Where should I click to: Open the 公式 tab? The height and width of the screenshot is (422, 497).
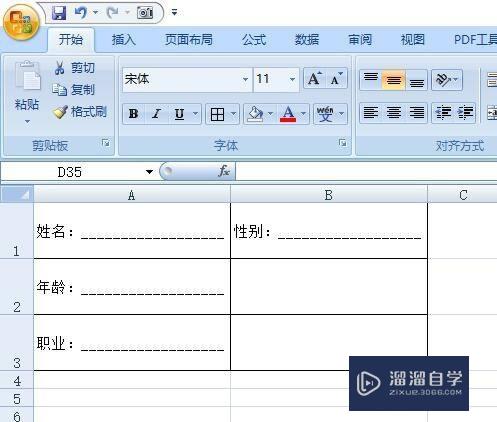coord(254,40)
